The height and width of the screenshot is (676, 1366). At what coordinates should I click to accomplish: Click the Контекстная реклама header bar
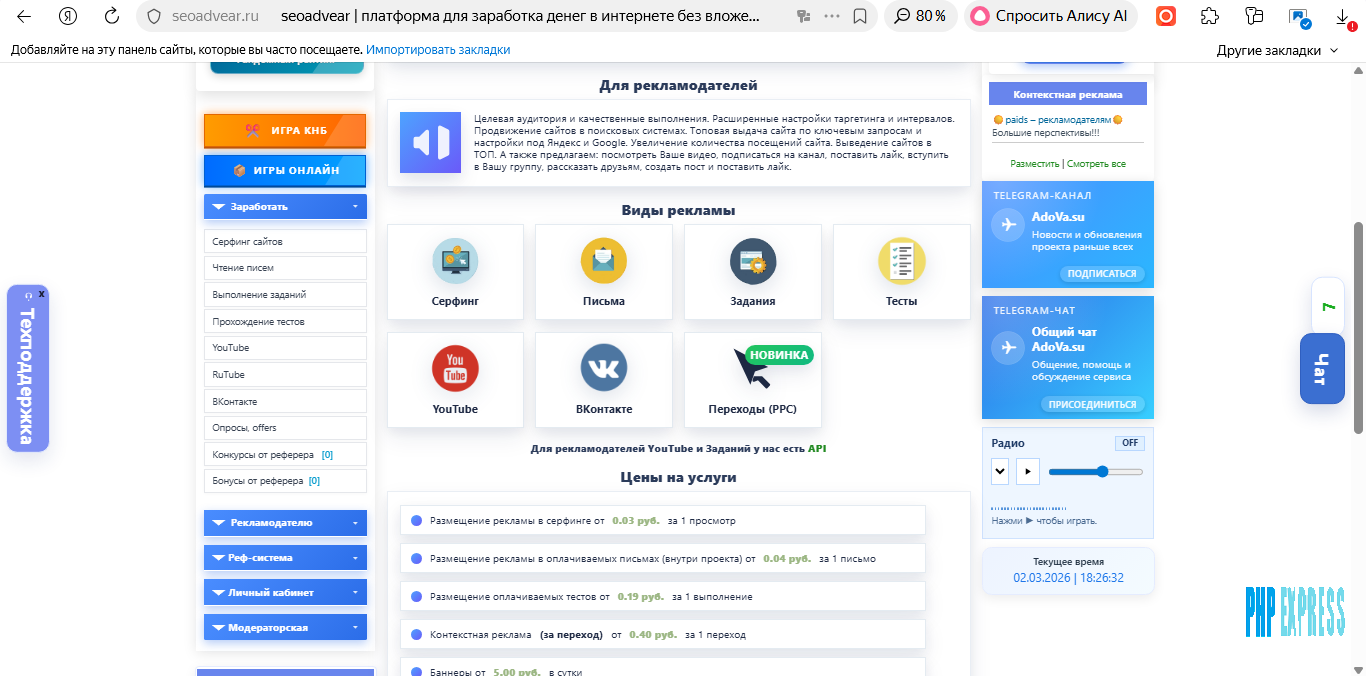pyautogui.click(x=1067, y=94)
